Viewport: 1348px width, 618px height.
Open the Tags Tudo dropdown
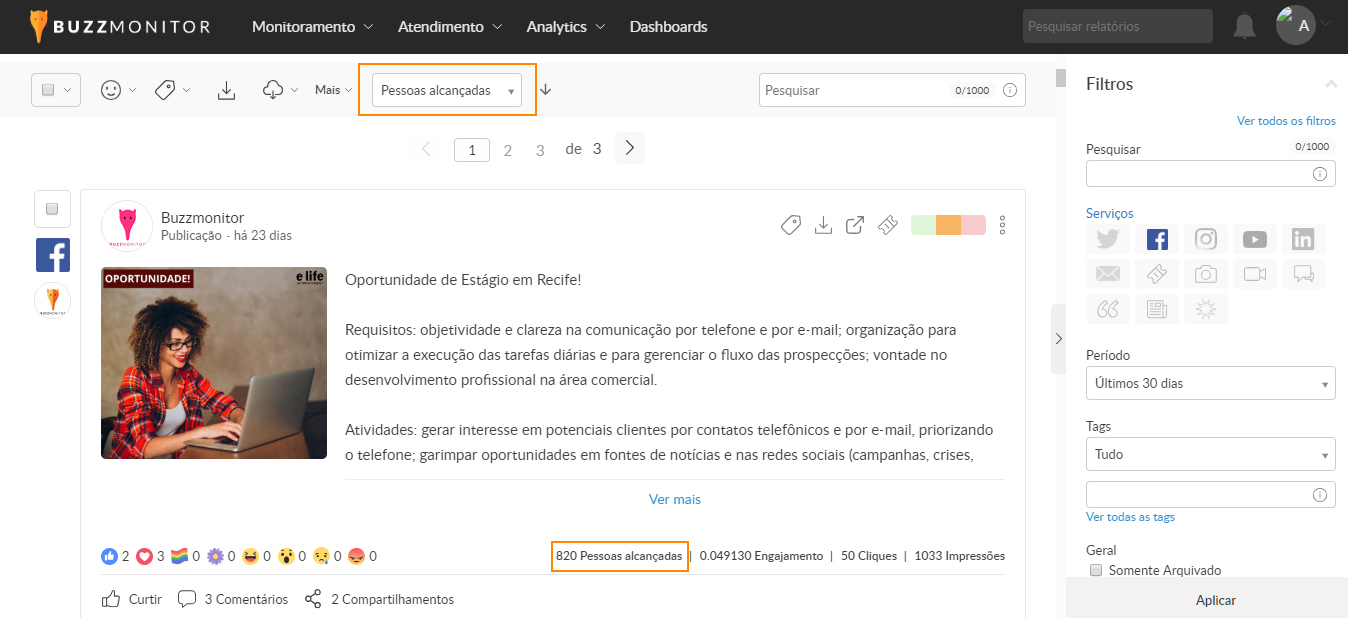[x=1210, y=454]
